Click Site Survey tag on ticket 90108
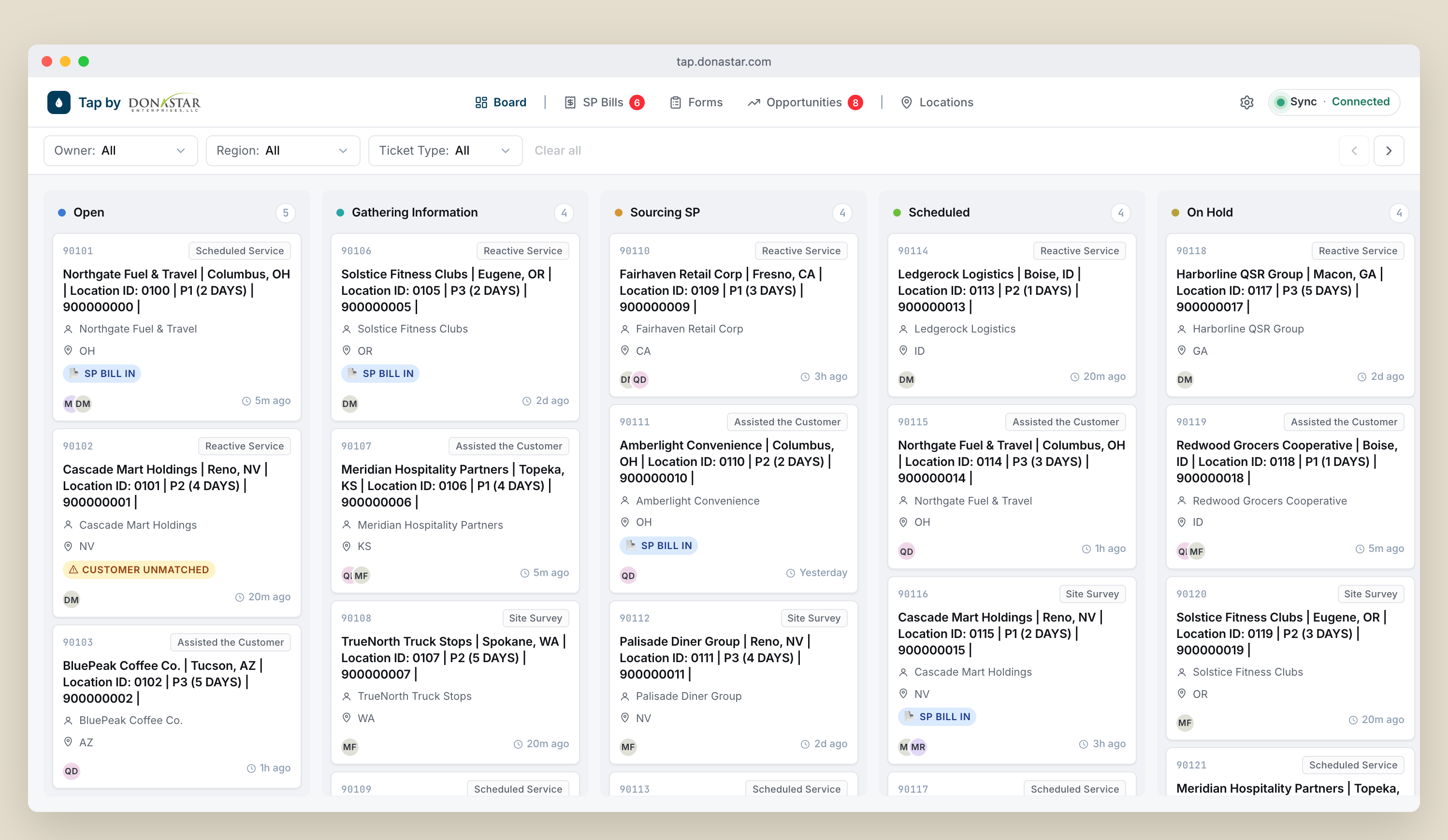Image resolution: width=1448 pixels, height=840 pixels. (x=535, y=618)
